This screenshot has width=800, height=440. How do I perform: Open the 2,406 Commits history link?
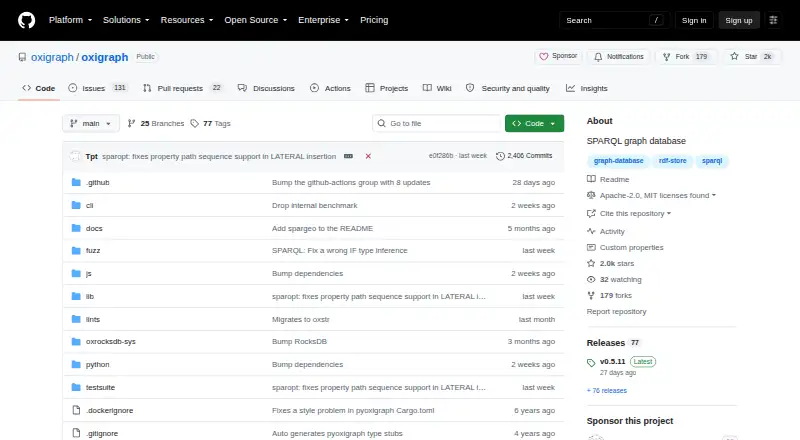524,156
